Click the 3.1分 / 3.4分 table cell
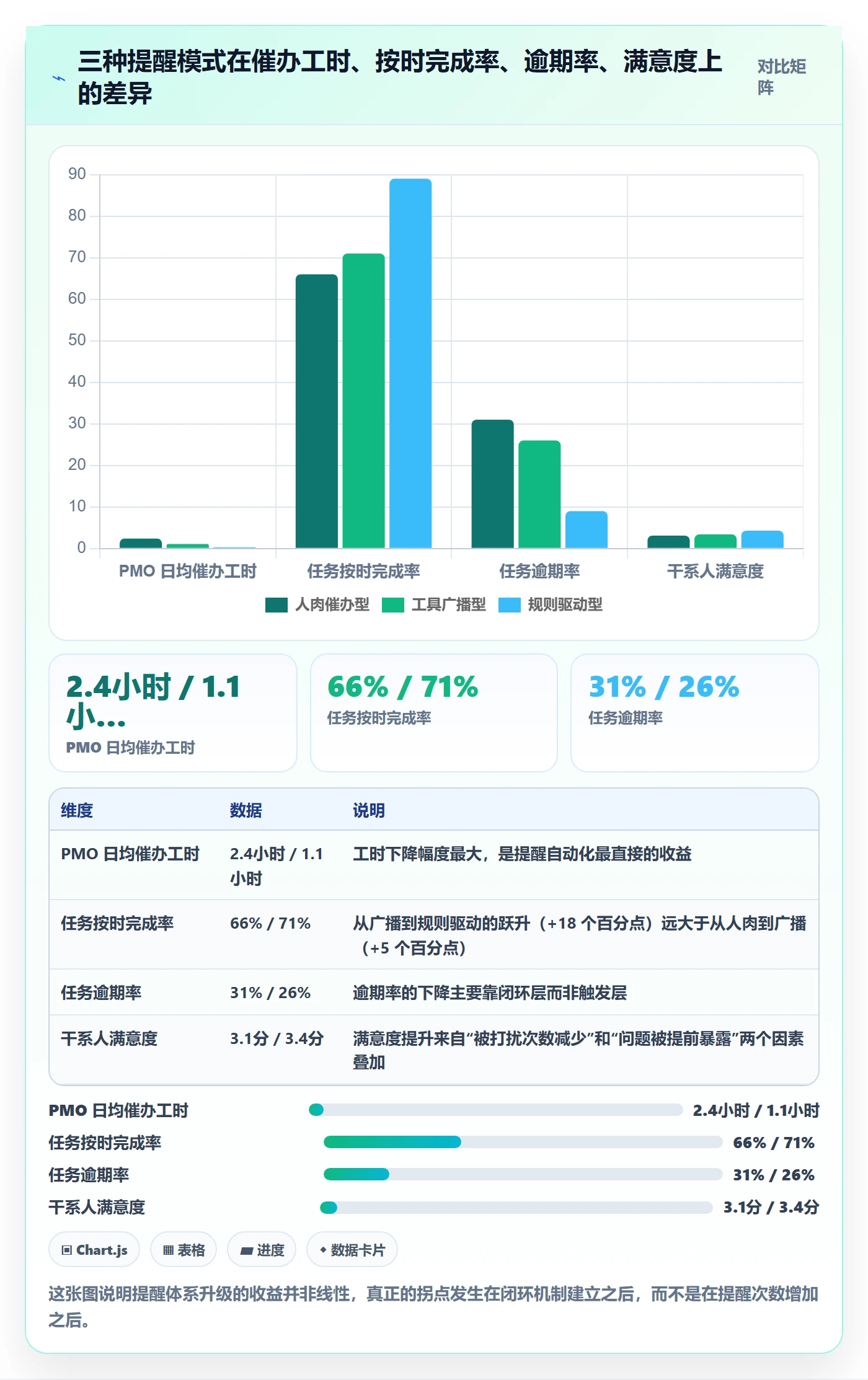This screenshot has width=868, height=1380. [277, 1039]
